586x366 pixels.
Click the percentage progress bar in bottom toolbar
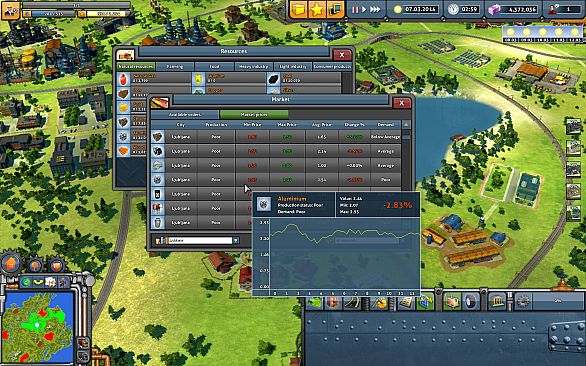558,301
